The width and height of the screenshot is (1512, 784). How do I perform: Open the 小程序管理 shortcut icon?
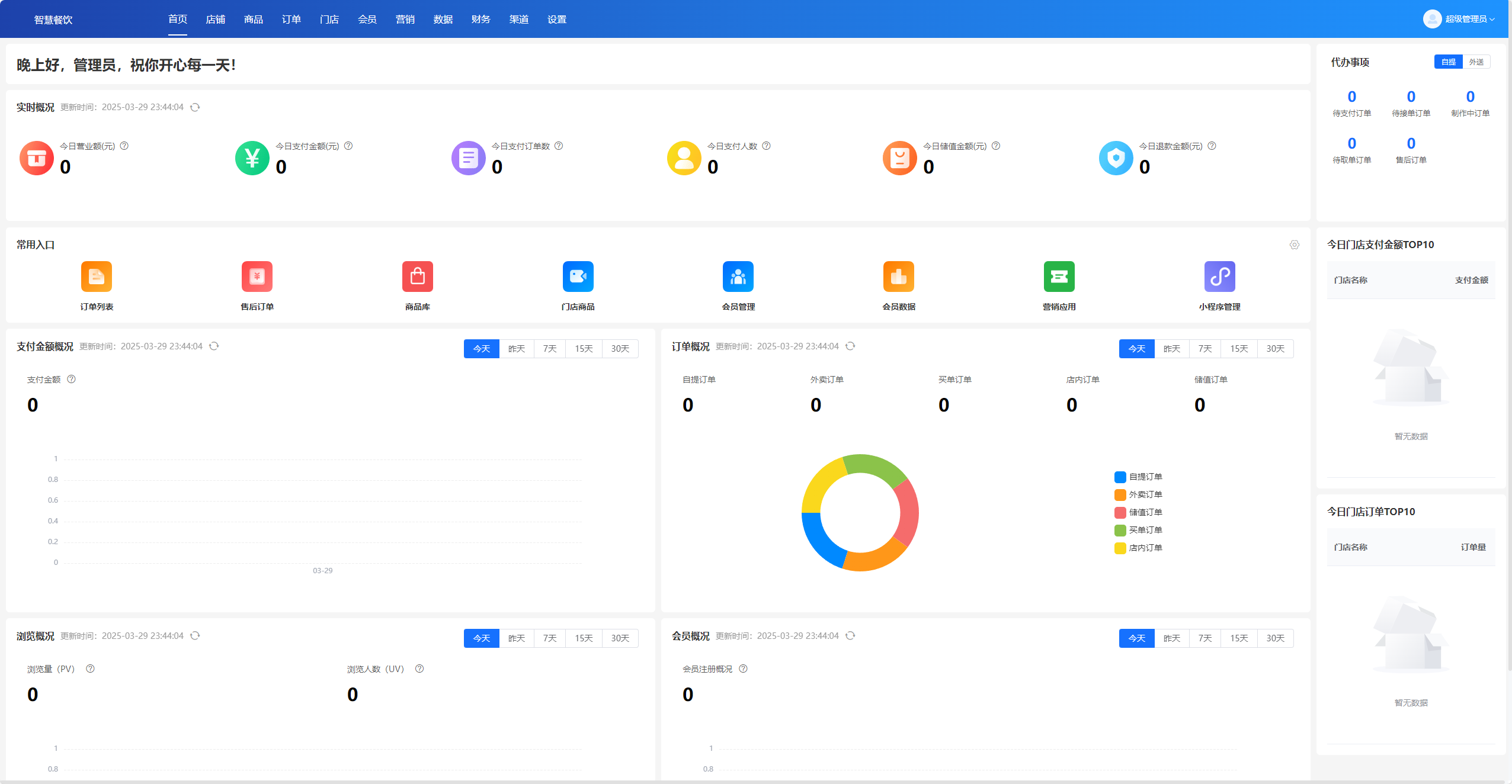pos(1219,277)
